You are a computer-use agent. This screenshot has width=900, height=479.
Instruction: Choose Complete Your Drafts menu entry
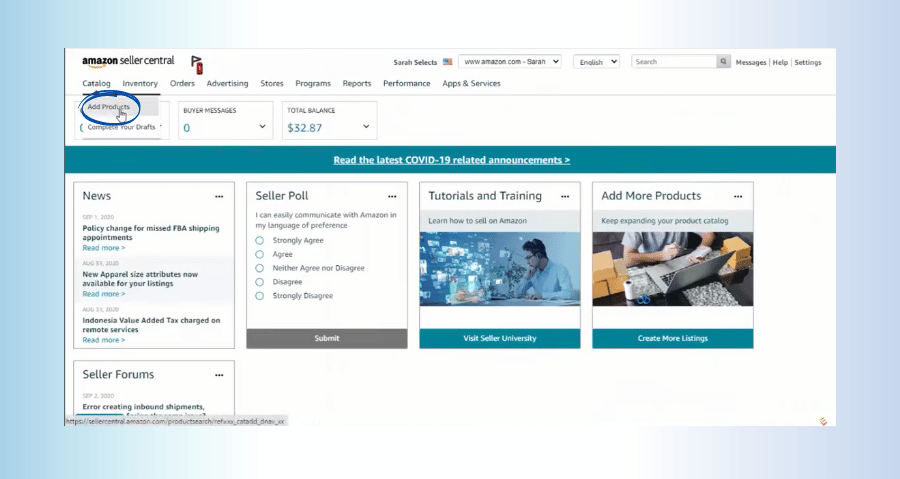(121, 127)
